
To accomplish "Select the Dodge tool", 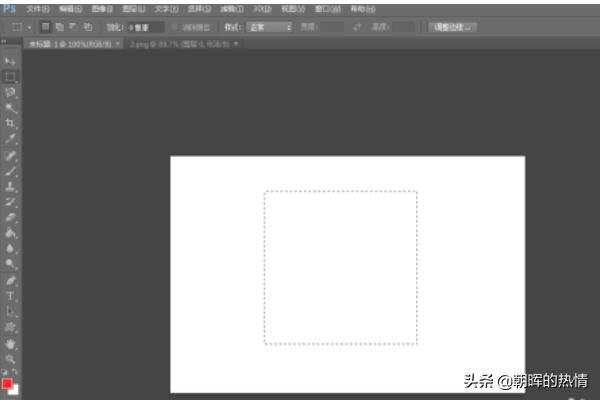I will (10, 264).
